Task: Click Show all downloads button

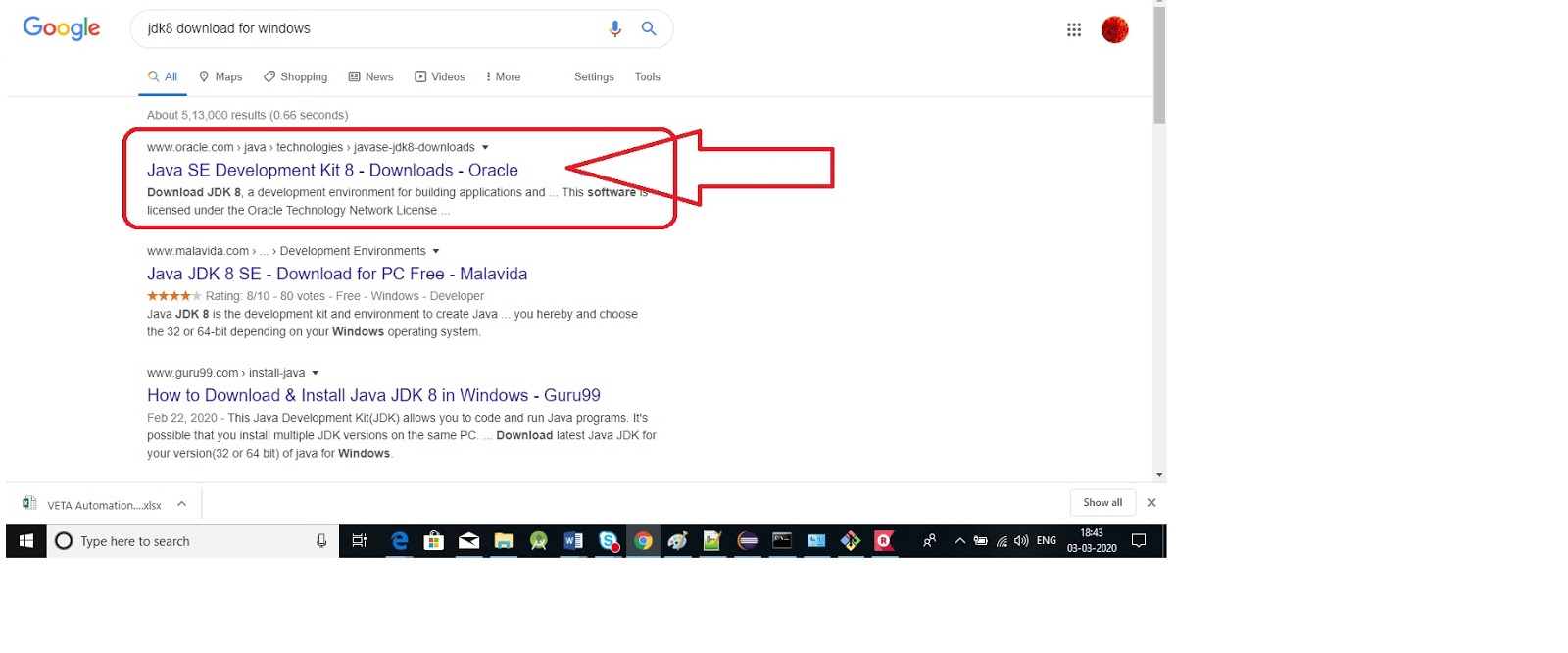Action: click(x=1102, y=502)
